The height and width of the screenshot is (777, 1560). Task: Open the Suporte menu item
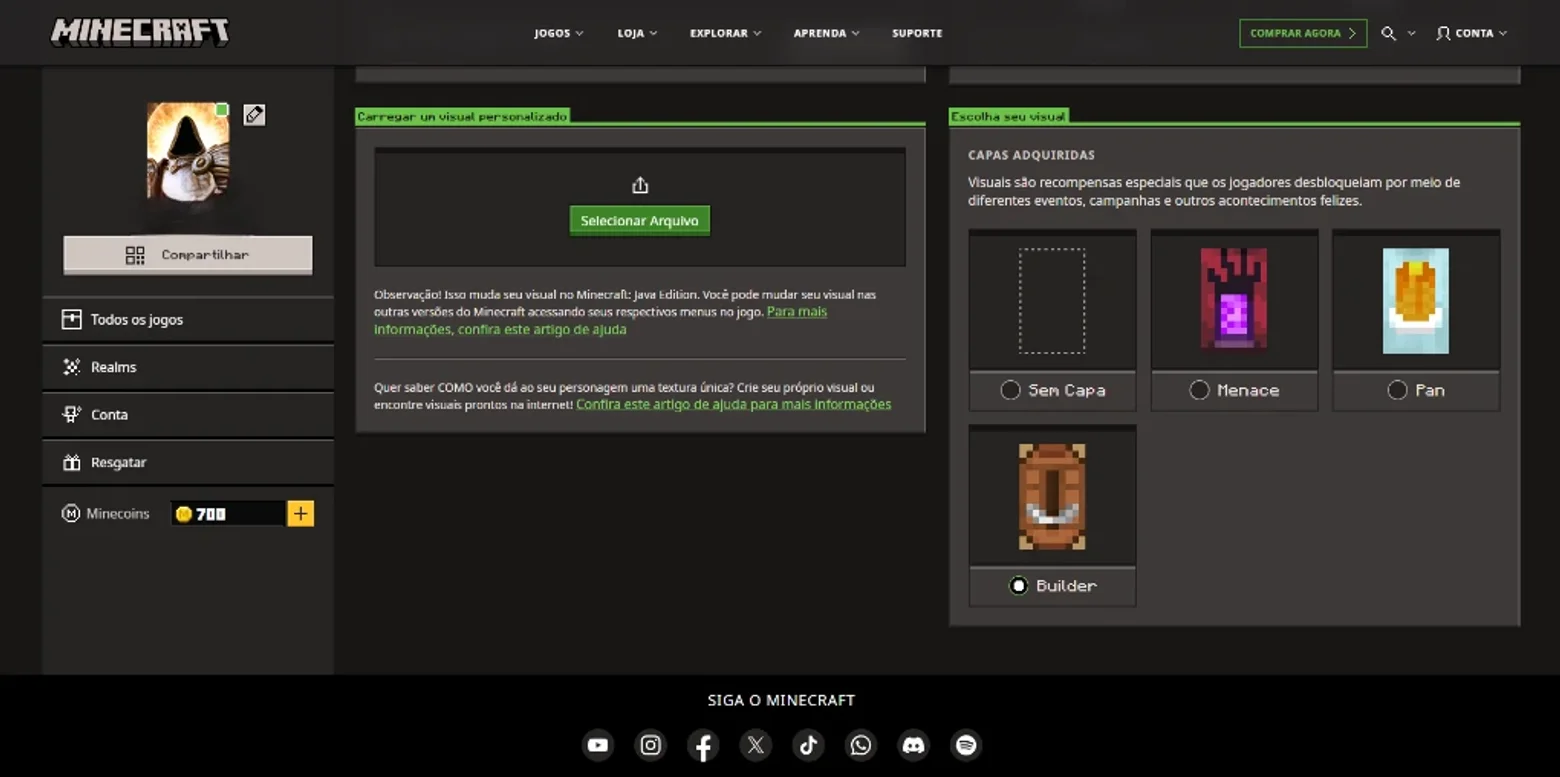917,33
